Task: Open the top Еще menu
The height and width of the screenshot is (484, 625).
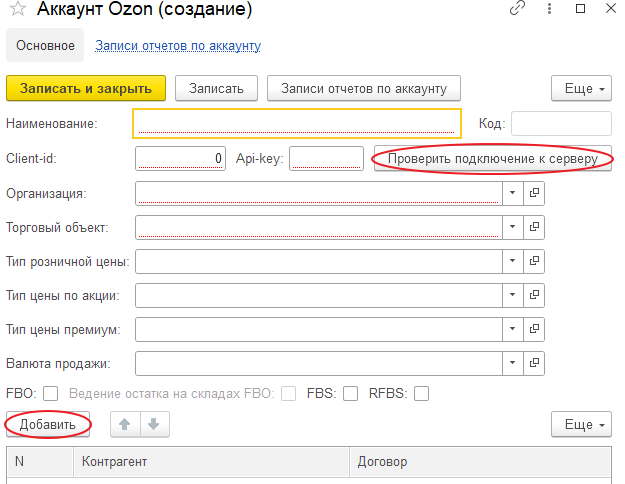Action: click(582, 89)
